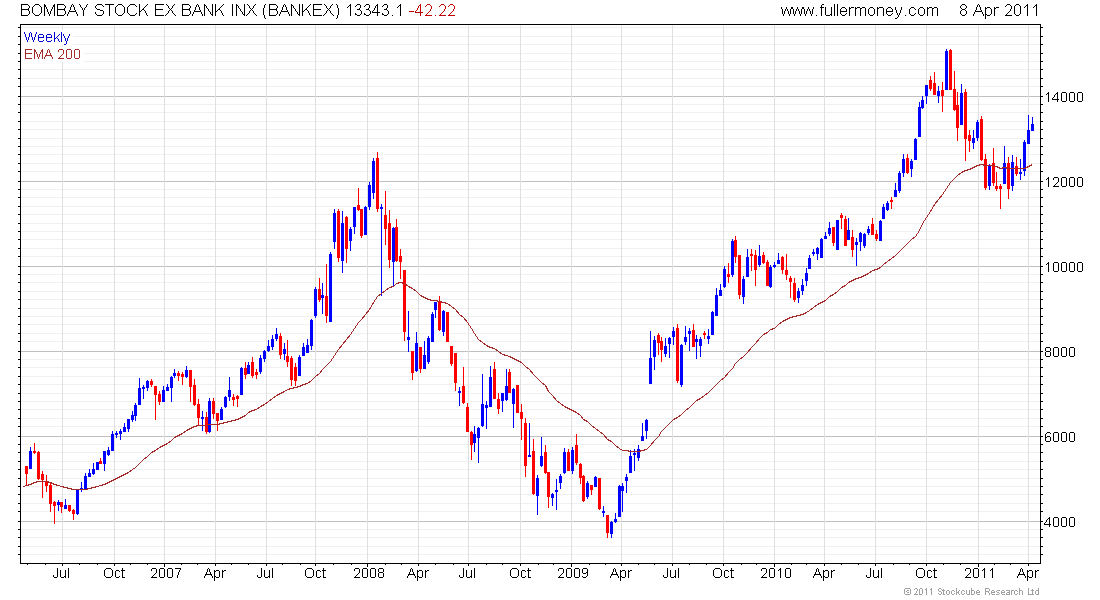Click the red change value -42.22

click(x=432, y=11)
